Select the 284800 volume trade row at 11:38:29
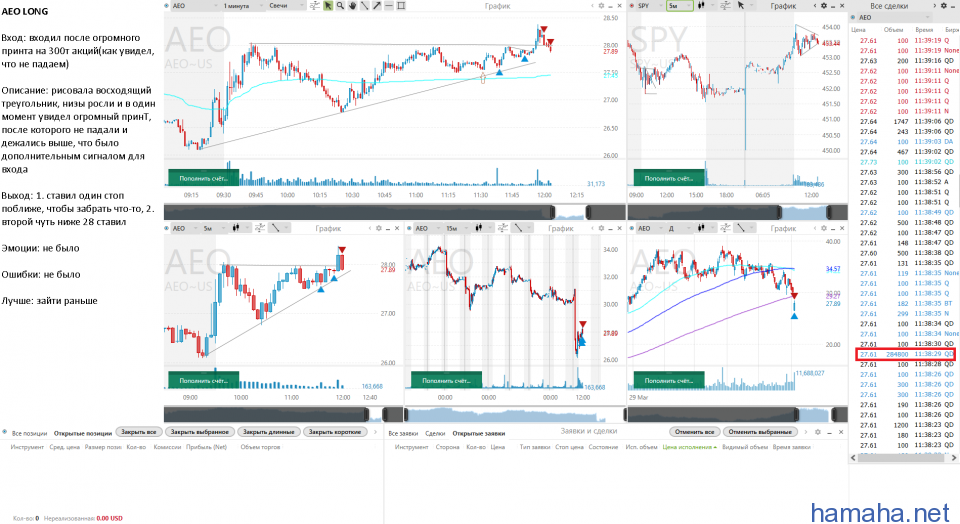960x524 pixels. 905,354
